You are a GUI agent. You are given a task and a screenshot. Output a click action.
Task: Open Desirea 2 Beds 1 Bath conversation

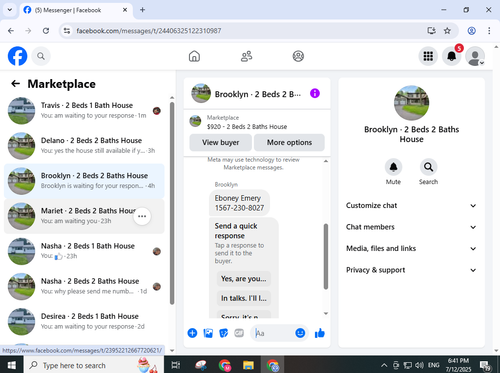tap(84, 321)
